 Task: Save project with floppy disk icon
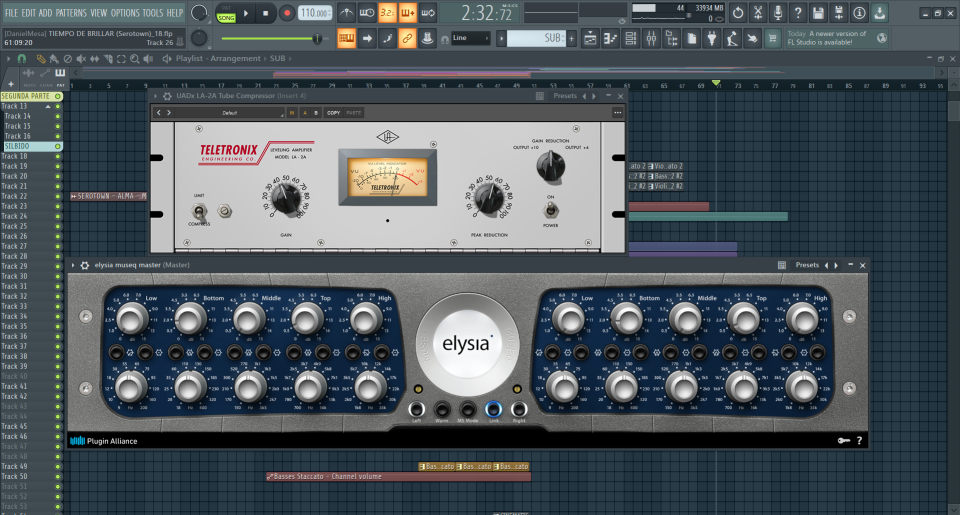pyautogui.click(x=819, y=13)
